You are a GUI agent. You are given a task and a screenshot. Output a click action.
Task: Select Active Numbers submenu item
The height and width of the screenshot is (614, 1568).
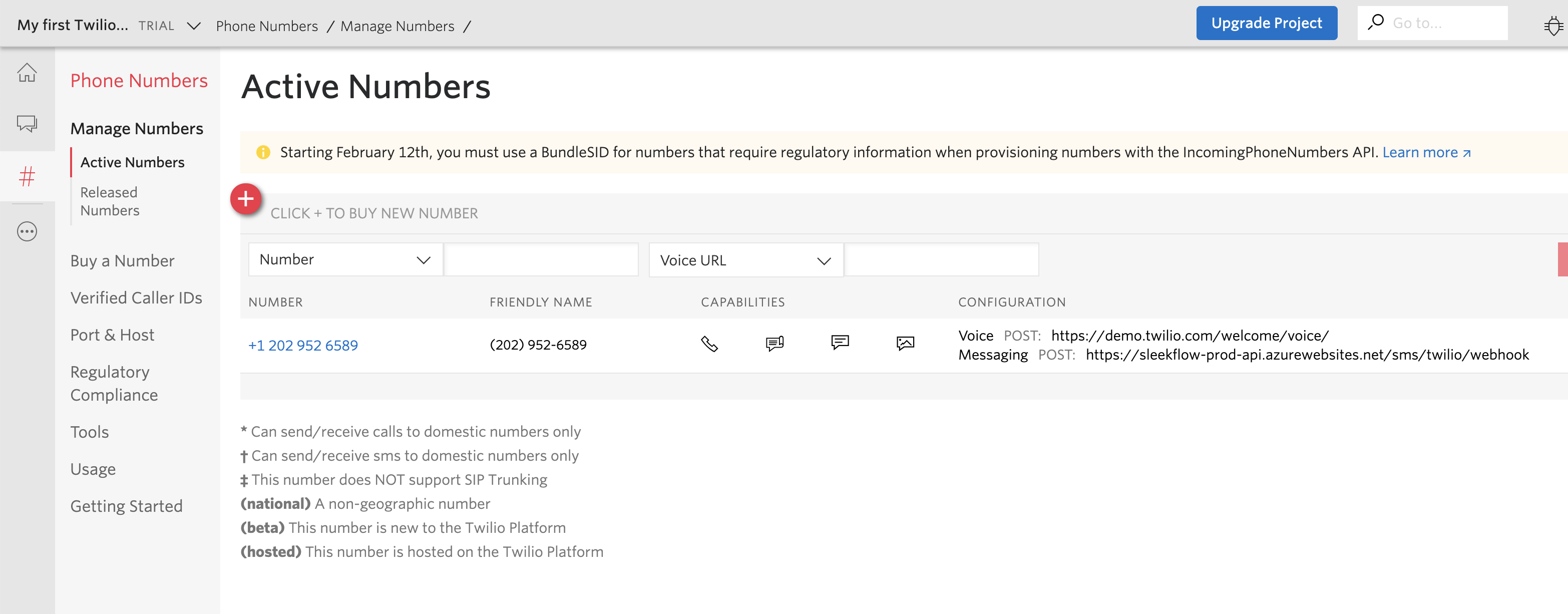tap(132, 162)
